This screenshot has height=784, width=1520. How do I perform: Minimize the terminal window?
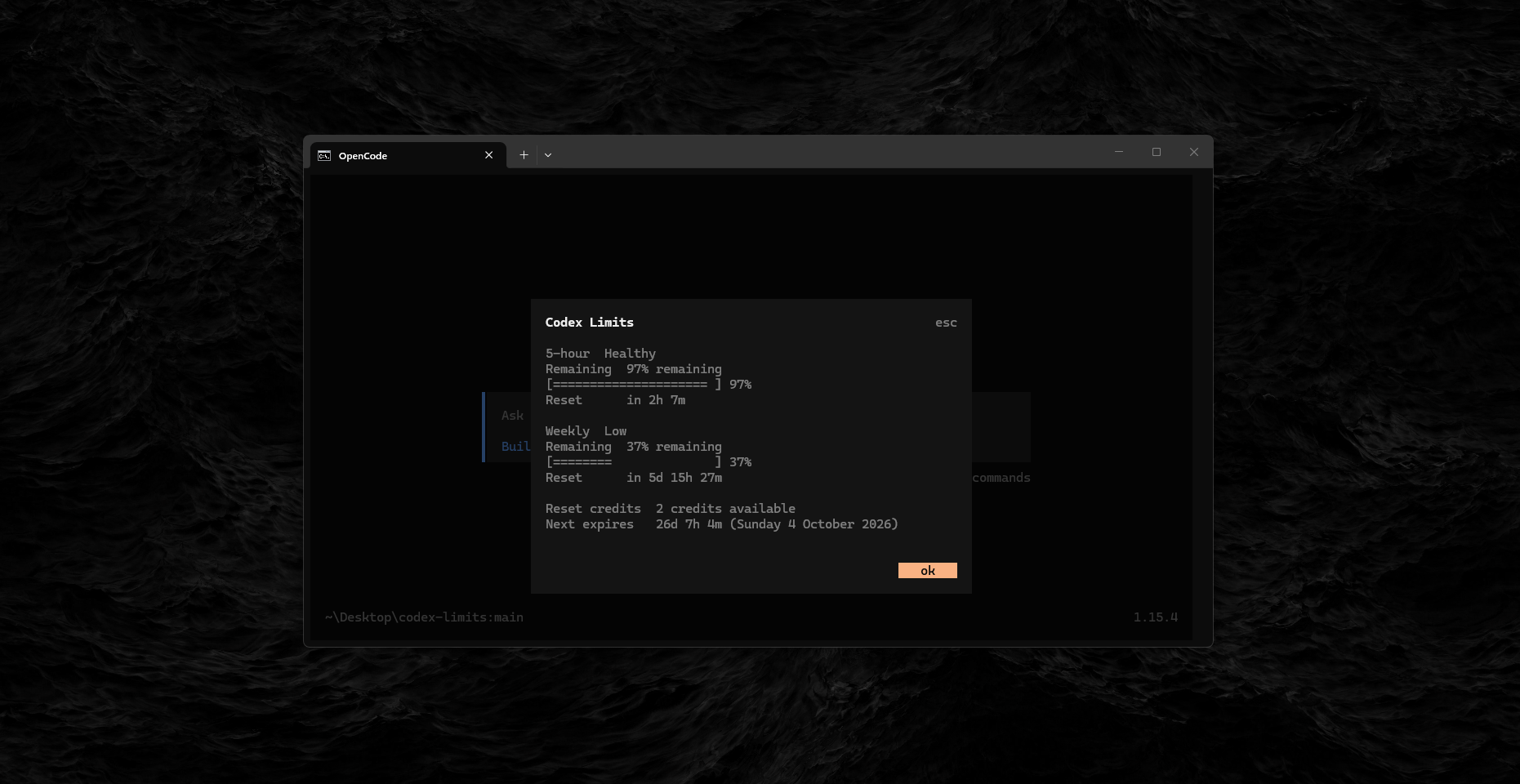coord(1119,152)
